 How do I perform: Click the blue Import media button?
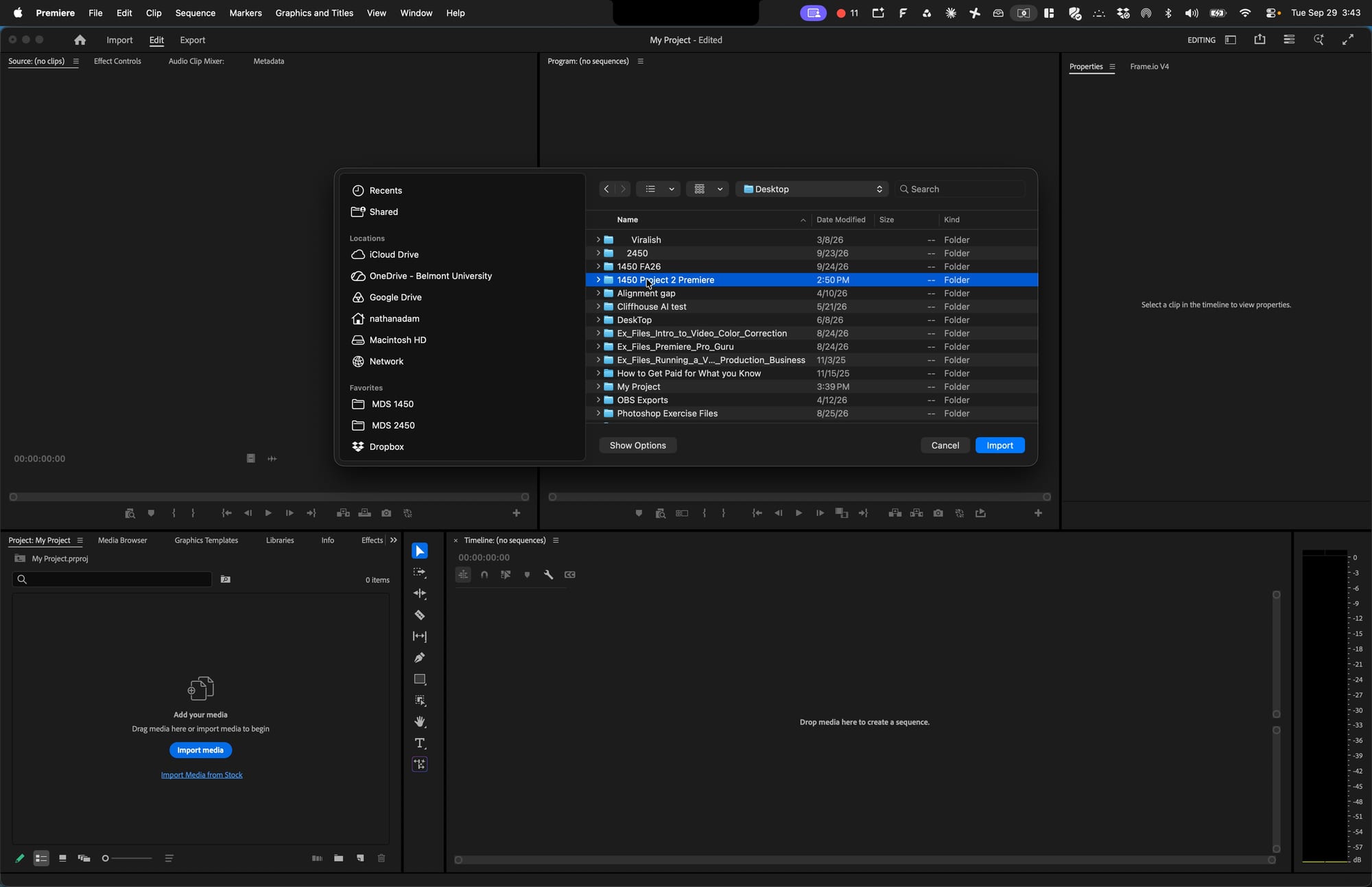[200, 750]
